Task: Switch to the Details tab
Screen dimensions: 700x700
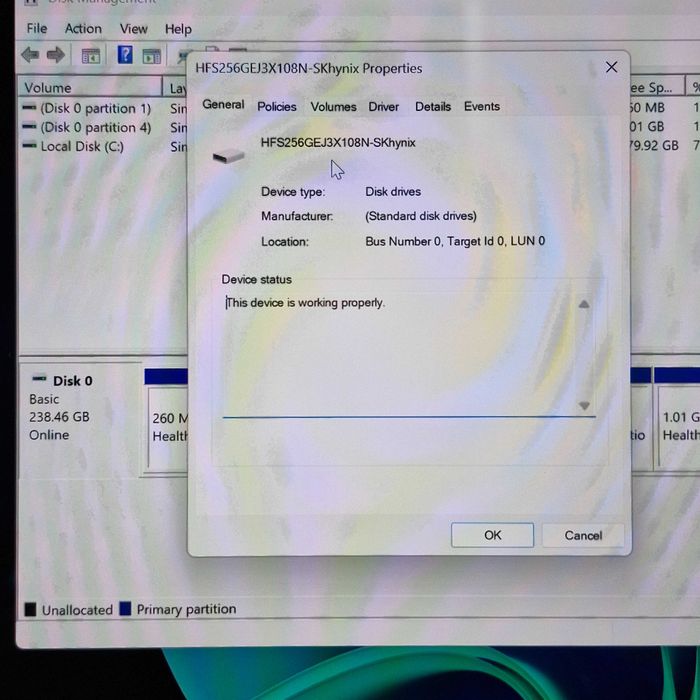Action: (x=433, y=107)
